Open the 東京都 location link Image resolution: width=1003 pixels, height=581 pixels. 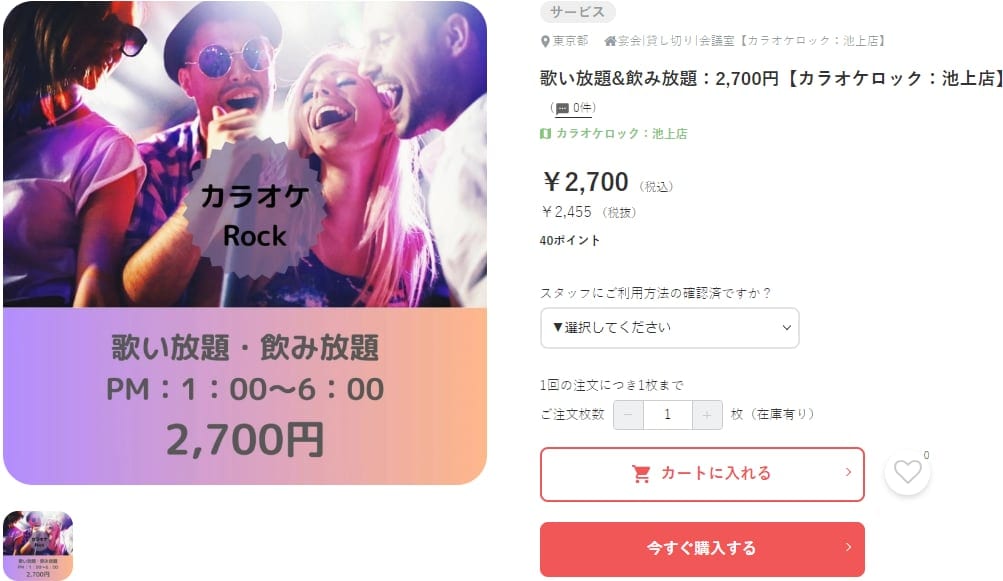[x=570, y=41]
